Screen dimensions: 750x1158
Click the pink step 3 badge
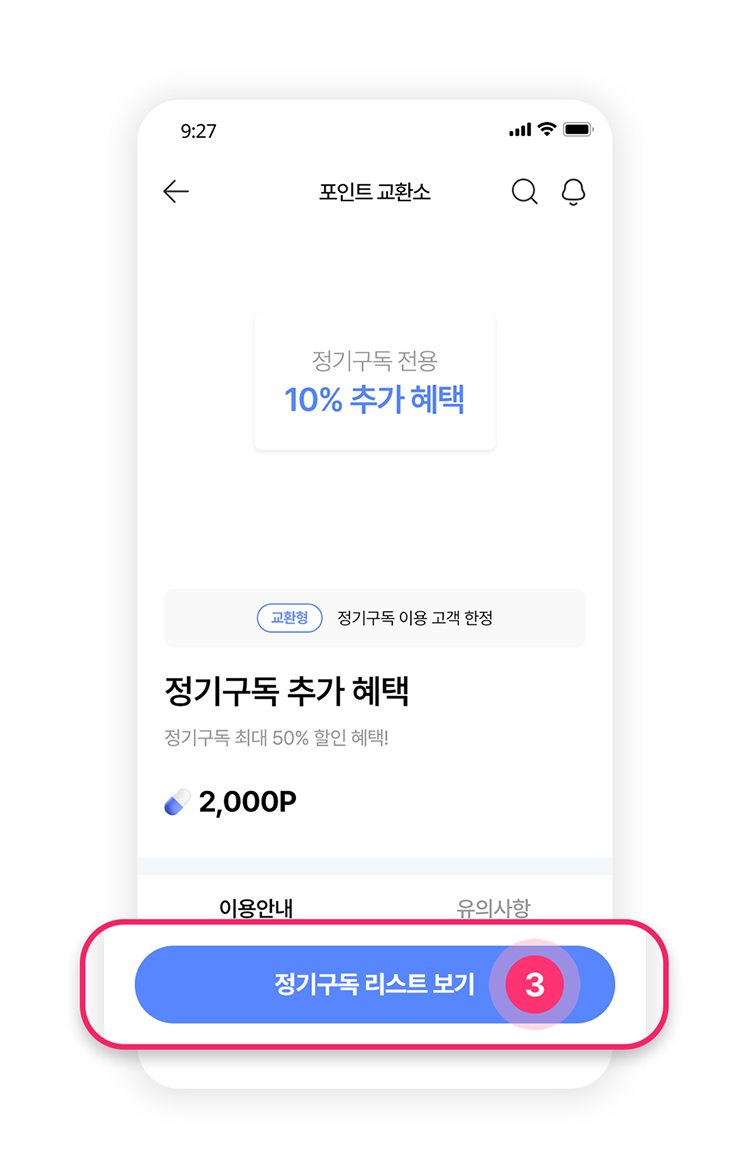pyautogui.click(x=534, y=984)
